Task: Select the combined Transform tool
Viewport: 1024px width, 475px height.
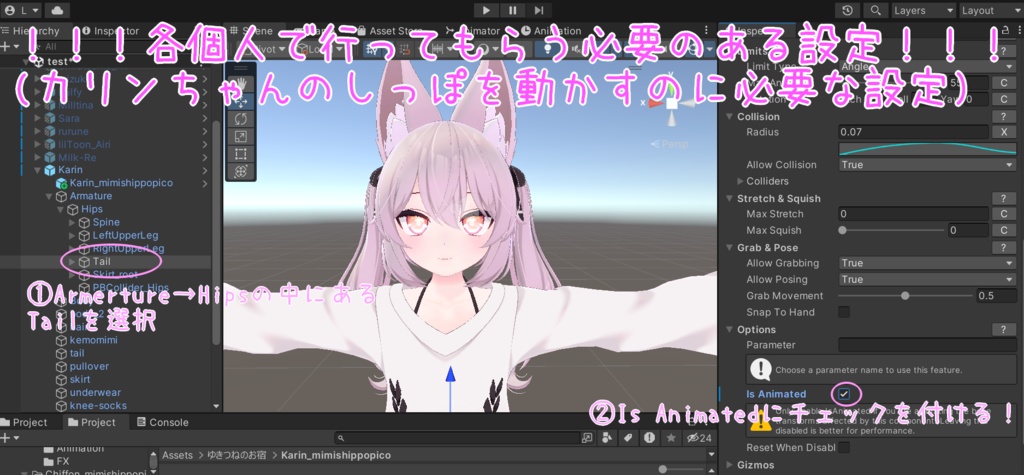Action: [241, 171]
